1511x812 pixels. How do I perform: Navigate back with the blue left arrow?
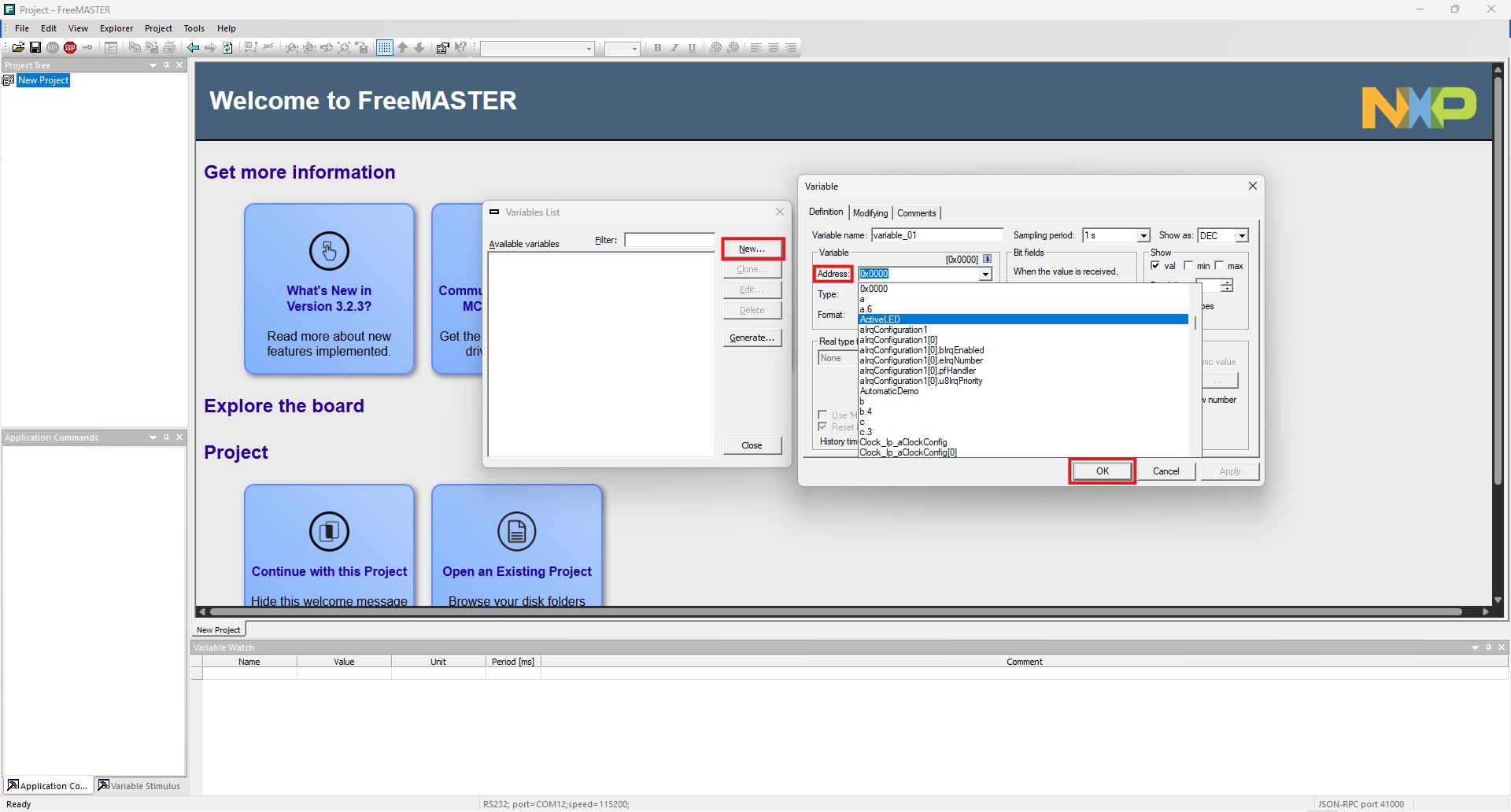point(193,48)
